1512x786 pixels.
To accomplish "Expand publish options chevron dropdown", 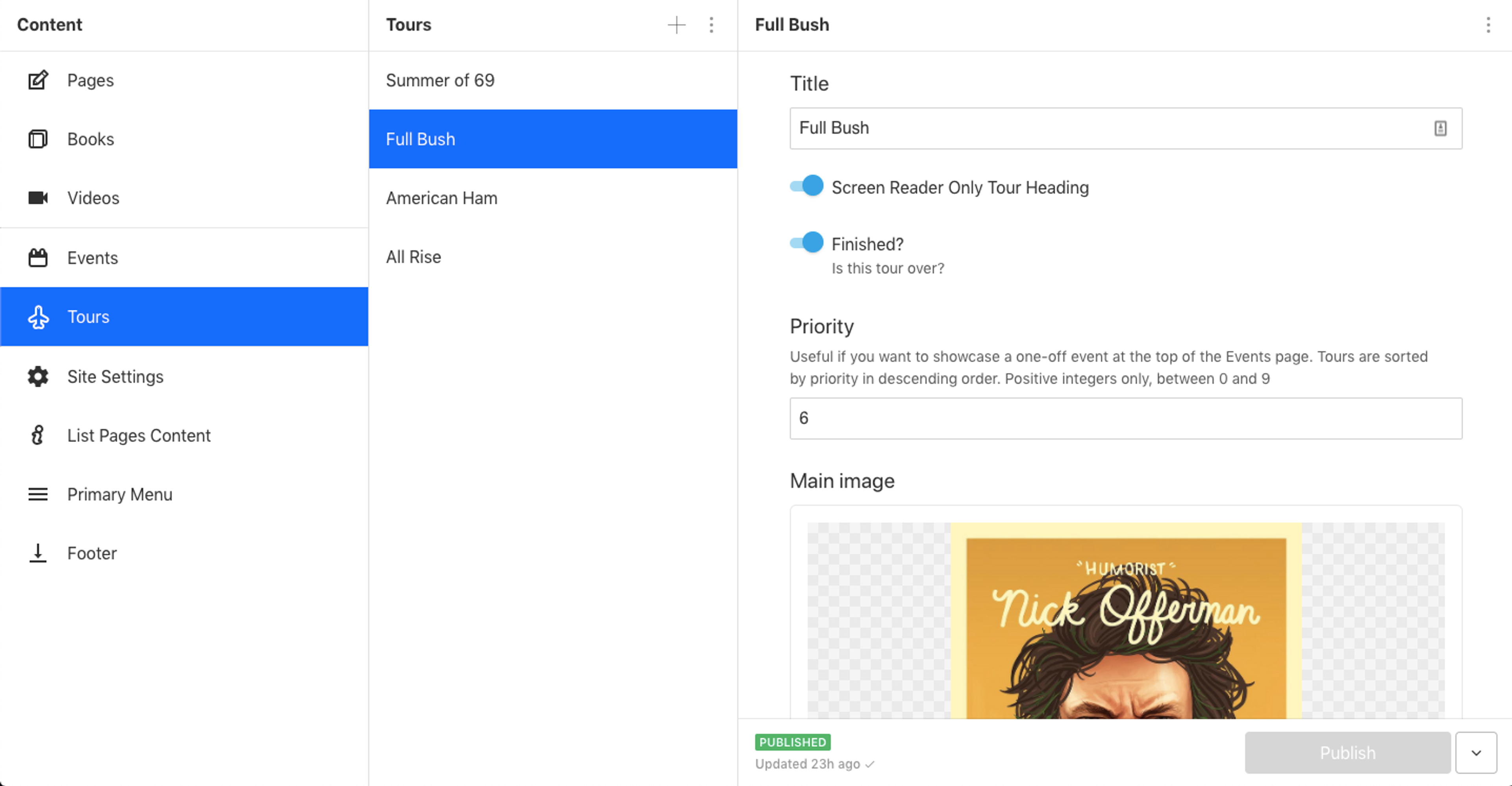I will click(x=1476, y=753).
